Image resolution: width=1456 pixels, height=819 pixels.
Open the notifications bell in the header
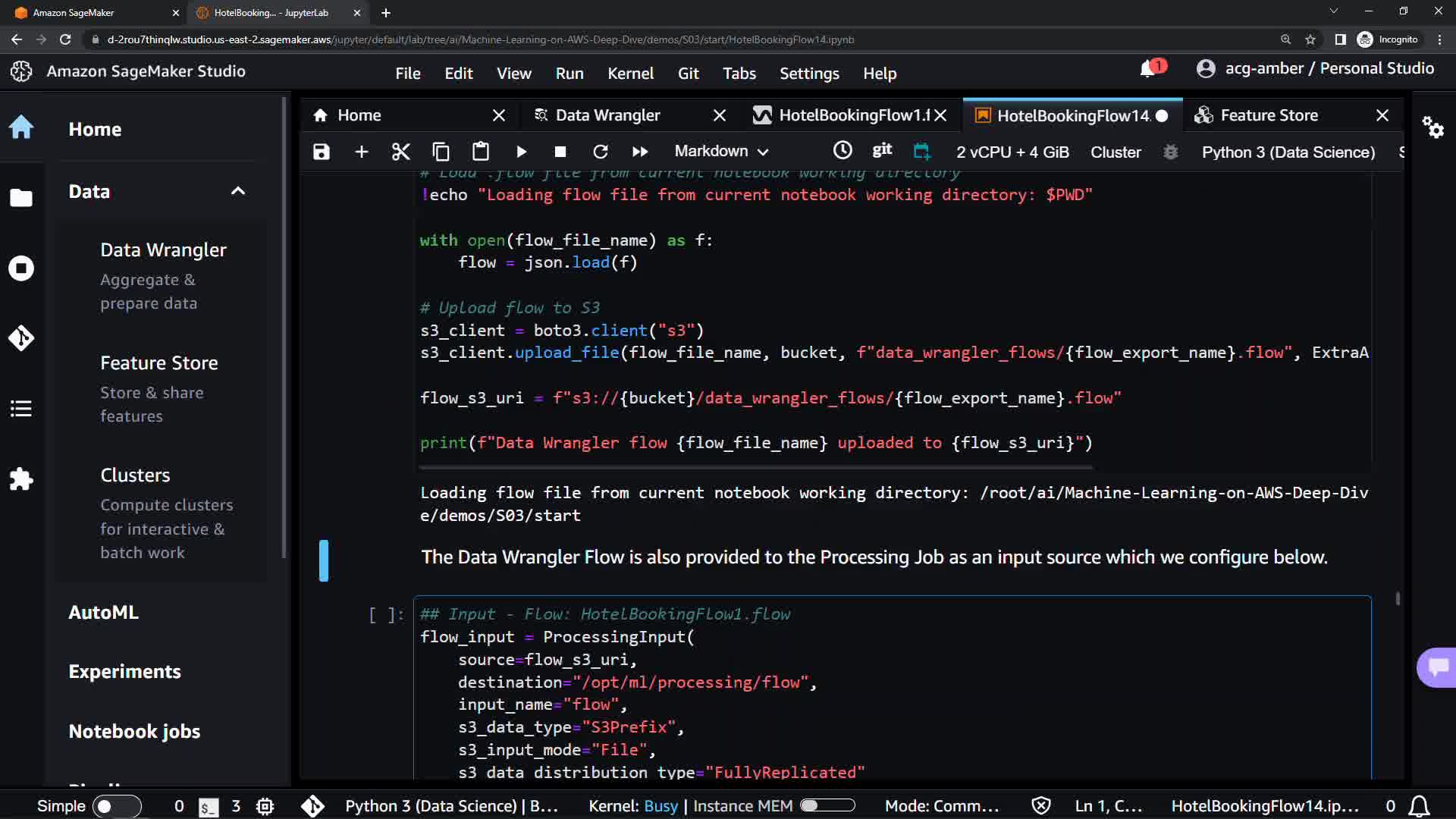[x=1148, y=69]
